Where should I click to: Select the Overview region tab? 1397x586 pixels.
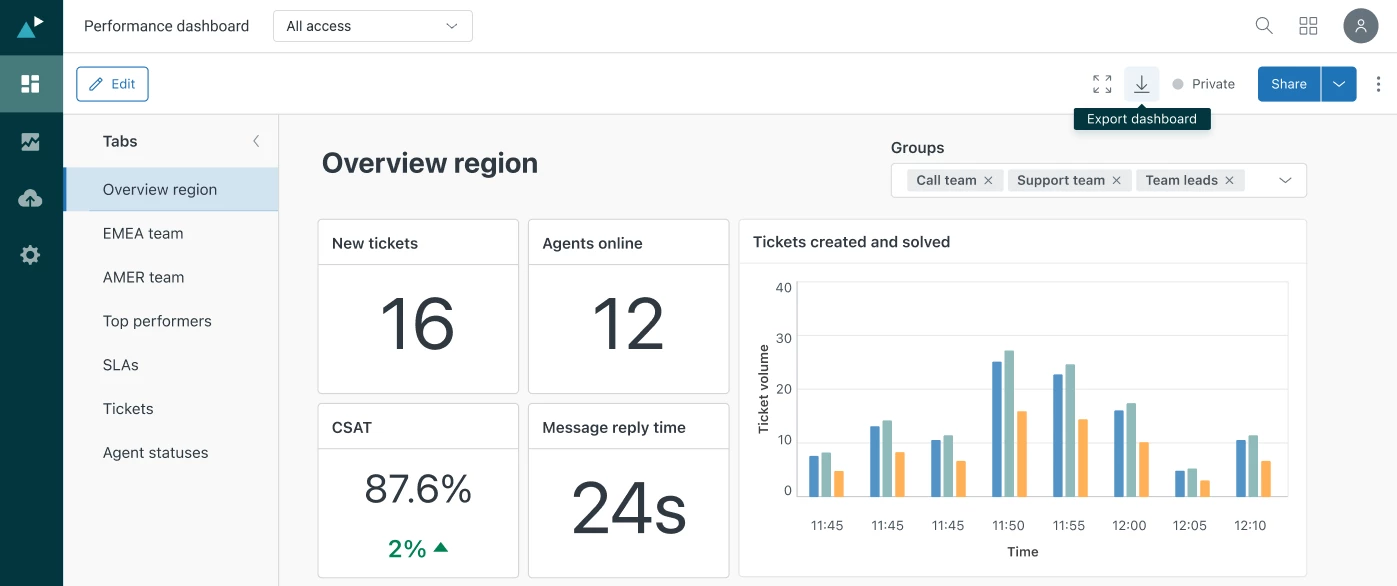171,189
